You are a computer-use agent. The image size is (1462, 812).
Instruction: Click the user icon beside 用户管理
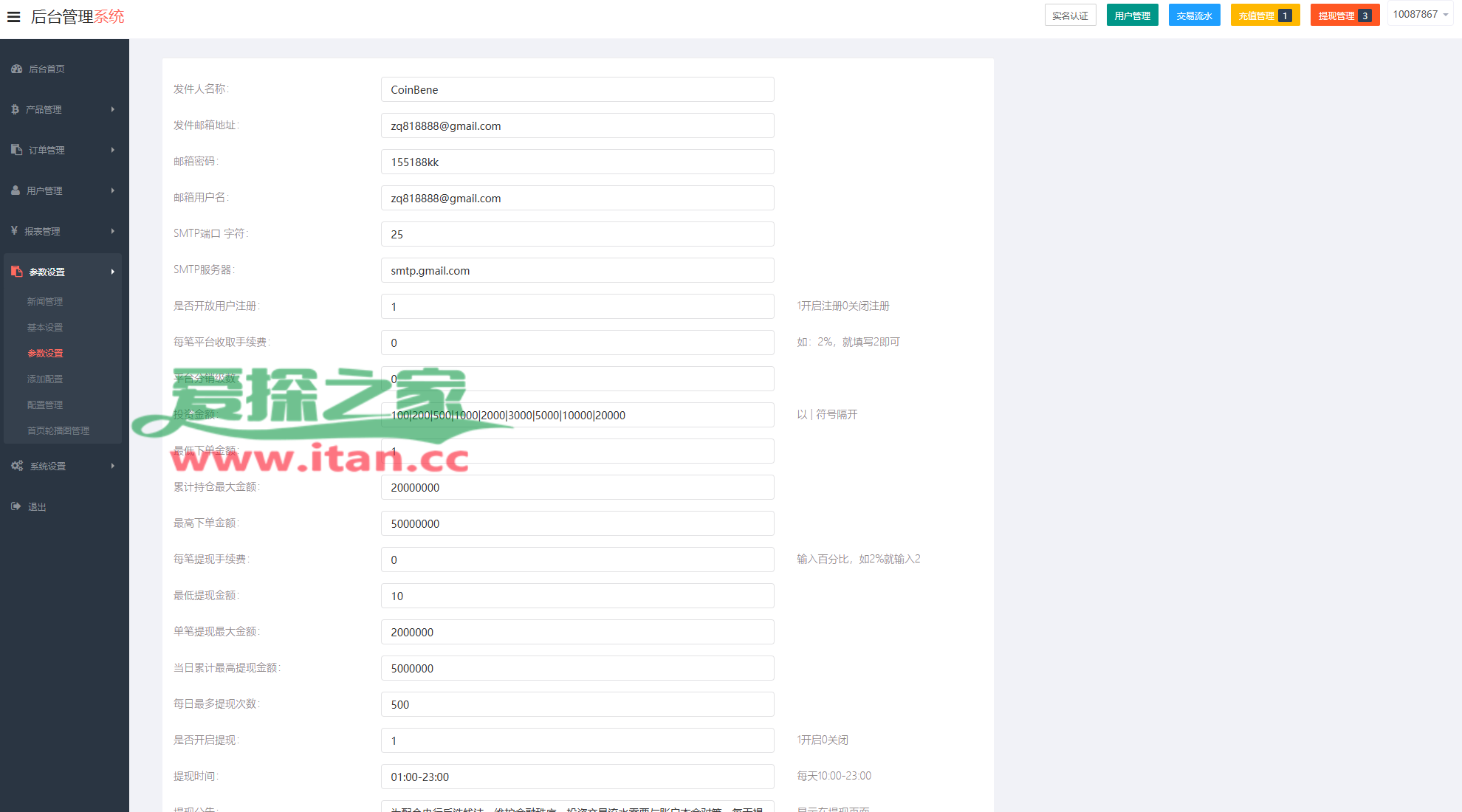click(x=16, y=190)
